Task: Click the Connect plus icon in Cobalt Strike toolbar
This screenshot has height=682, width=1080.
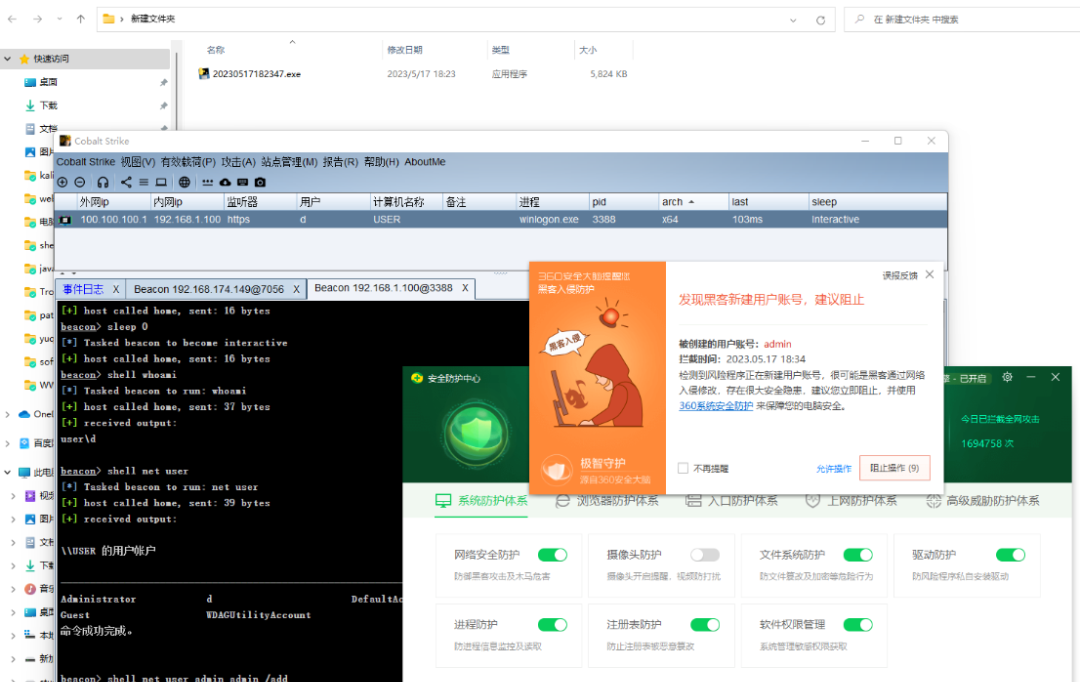Action: (63, 183)
